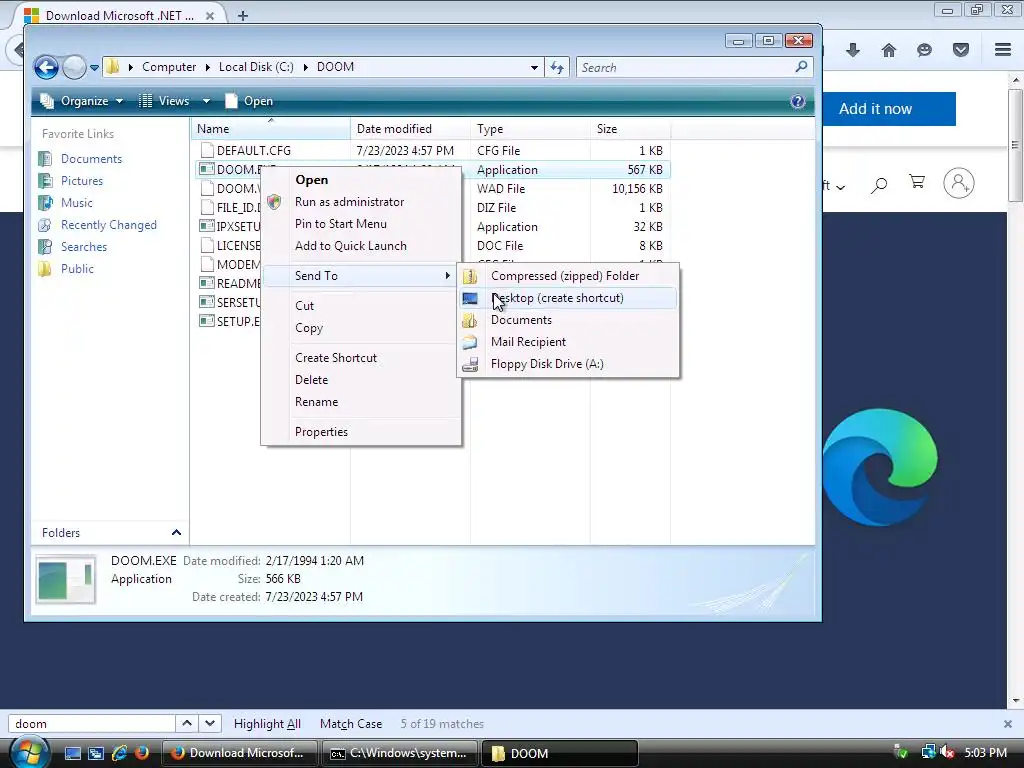
Task: Toggle Highlight All in find bar
Action: (x=267, y=724)
